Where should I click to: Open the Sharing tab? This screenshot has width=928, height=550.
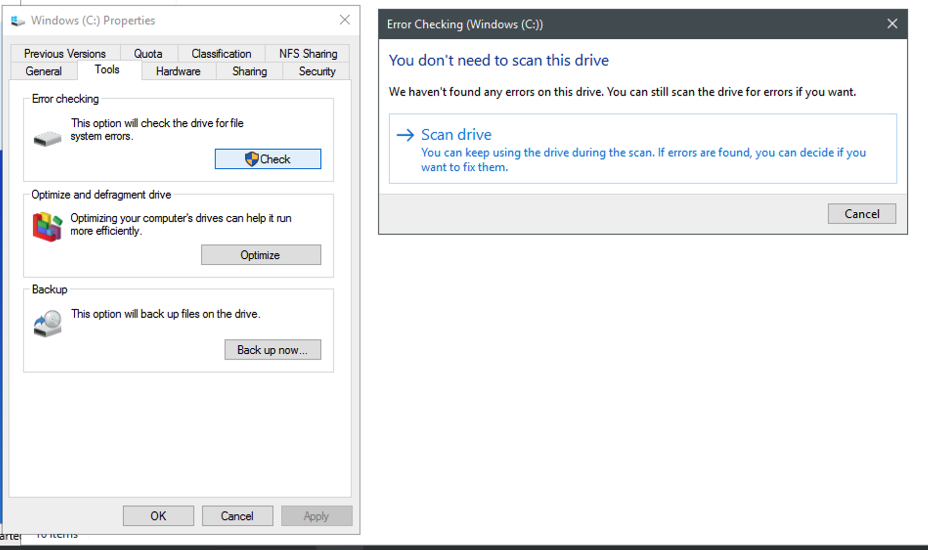click(x=249, y=71)
